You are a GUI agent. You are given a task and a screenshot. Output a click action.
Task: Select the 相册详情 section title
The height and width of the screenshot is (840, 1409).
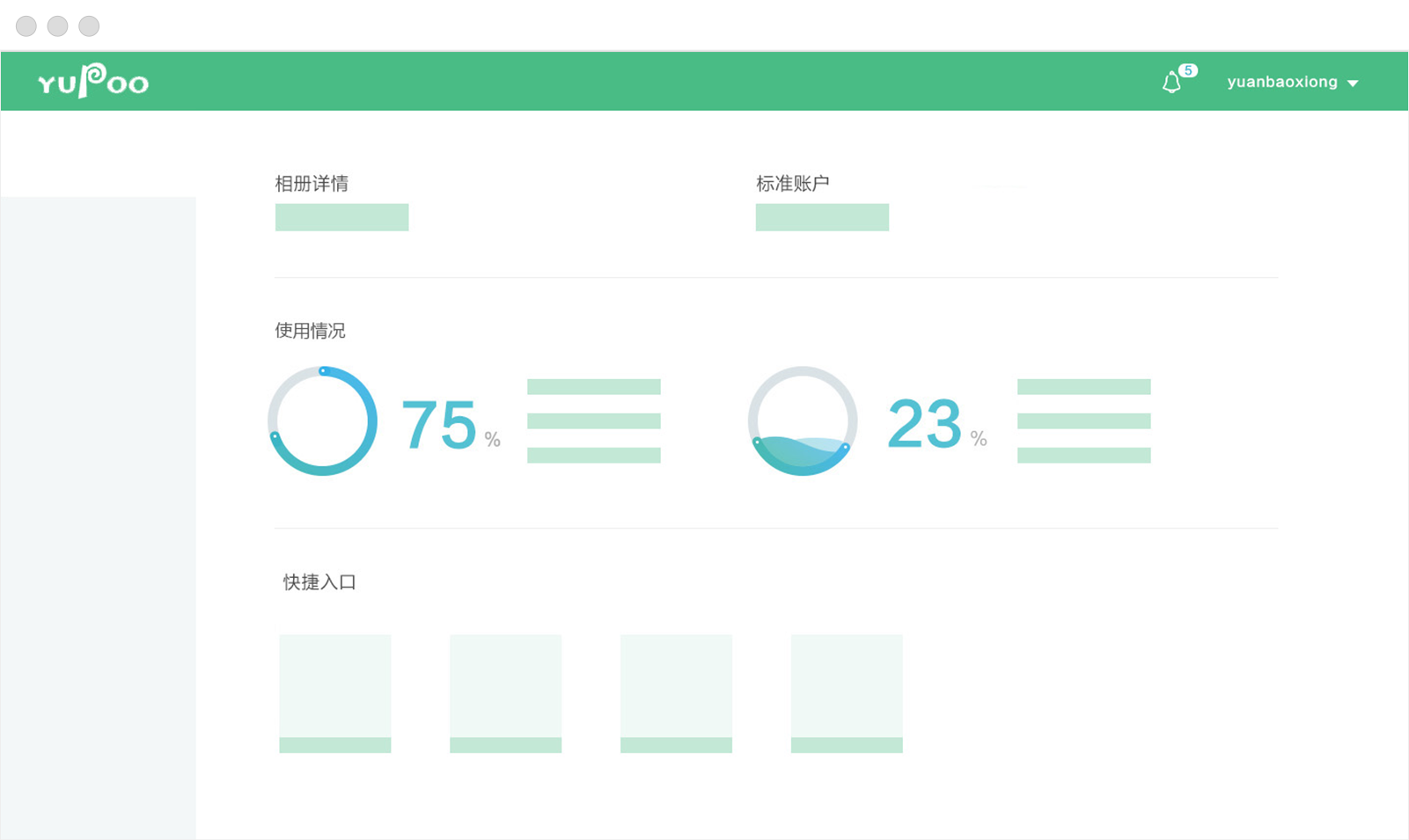tap(312, 184)
